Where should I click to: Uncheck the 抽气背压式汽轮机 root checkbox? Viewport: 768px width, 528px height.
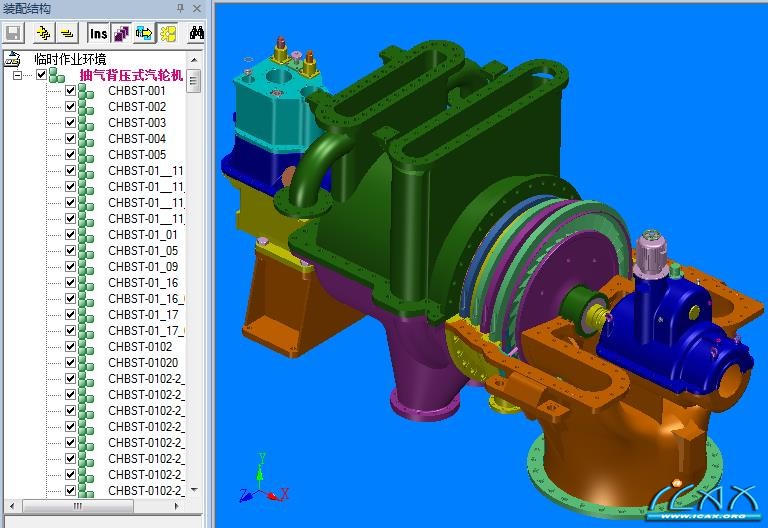(x=42, y=74)
